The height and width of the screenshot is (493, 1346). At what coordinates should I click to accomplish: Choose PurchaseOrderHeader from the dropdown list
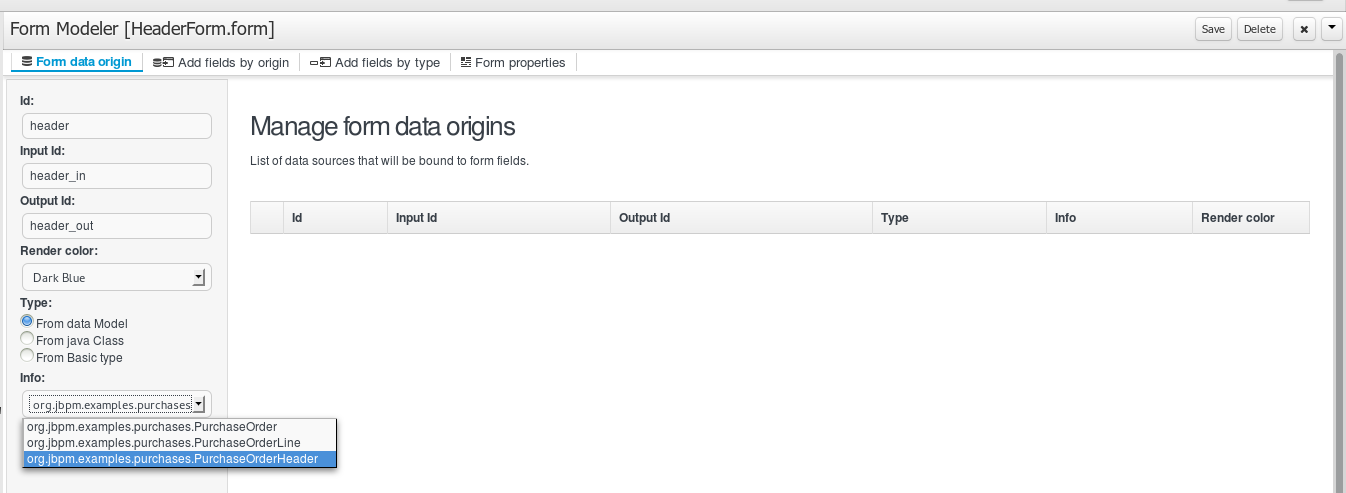pos(172,459)
